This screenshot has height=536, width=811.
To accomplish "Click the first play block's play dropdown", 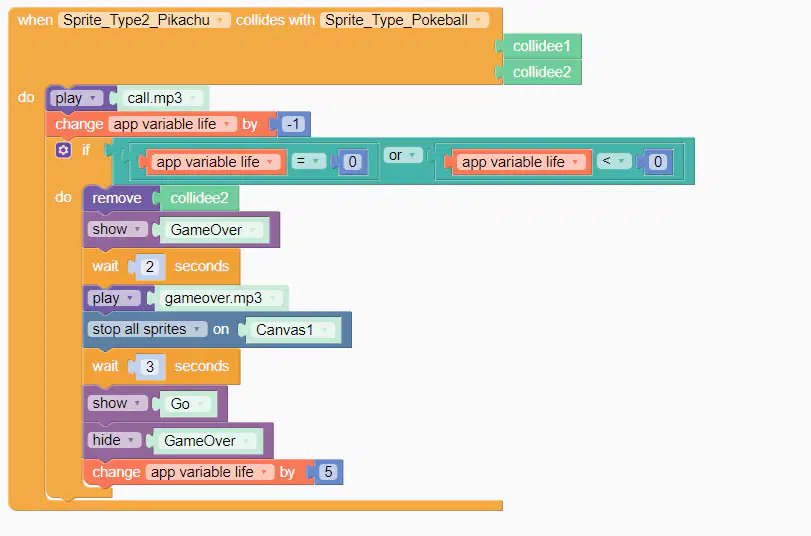I will pyautogui.click(x=76, y=98).
